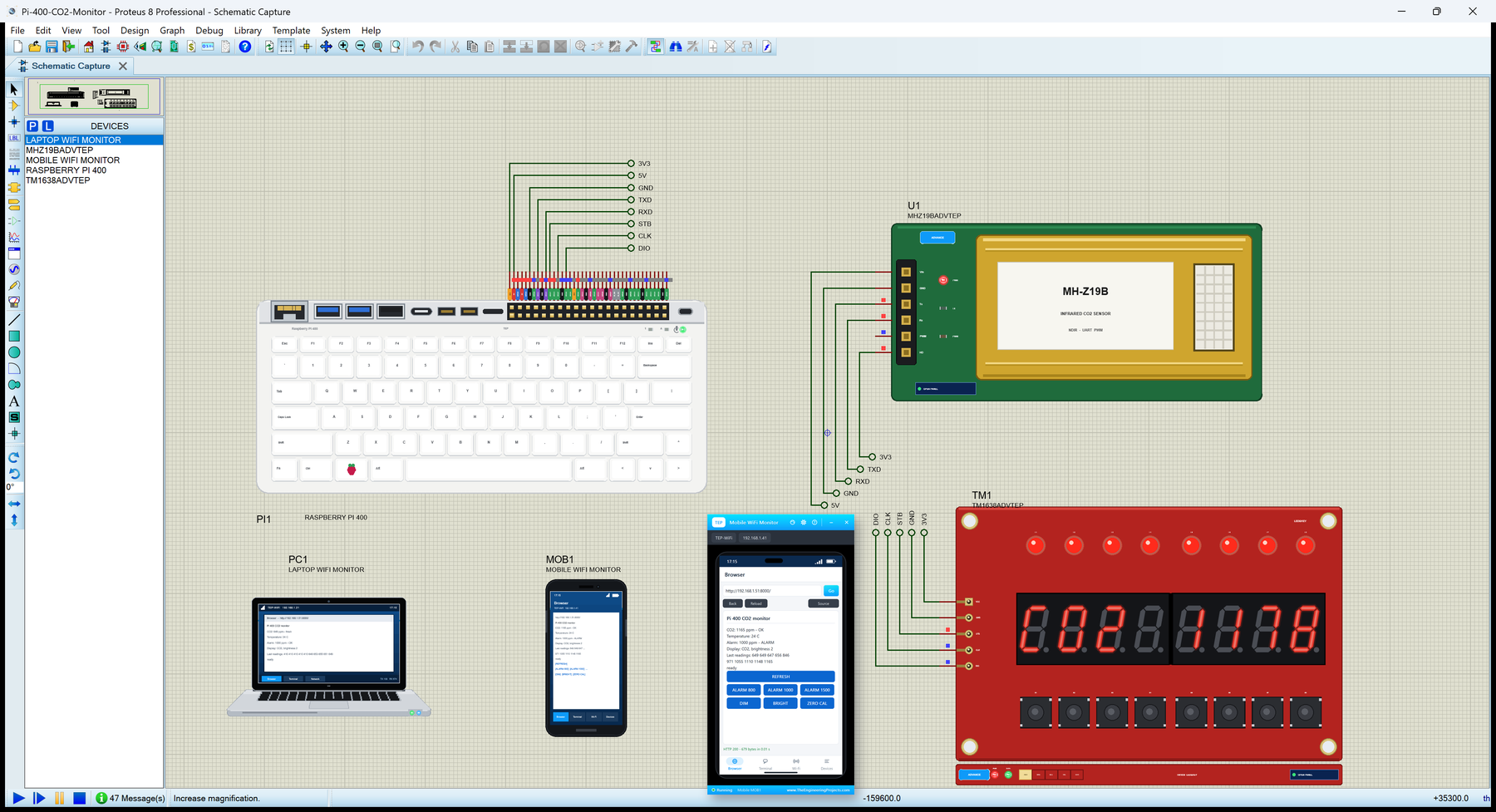
Task: Select the Terminals mode tool
Action: tap(14, 204)
